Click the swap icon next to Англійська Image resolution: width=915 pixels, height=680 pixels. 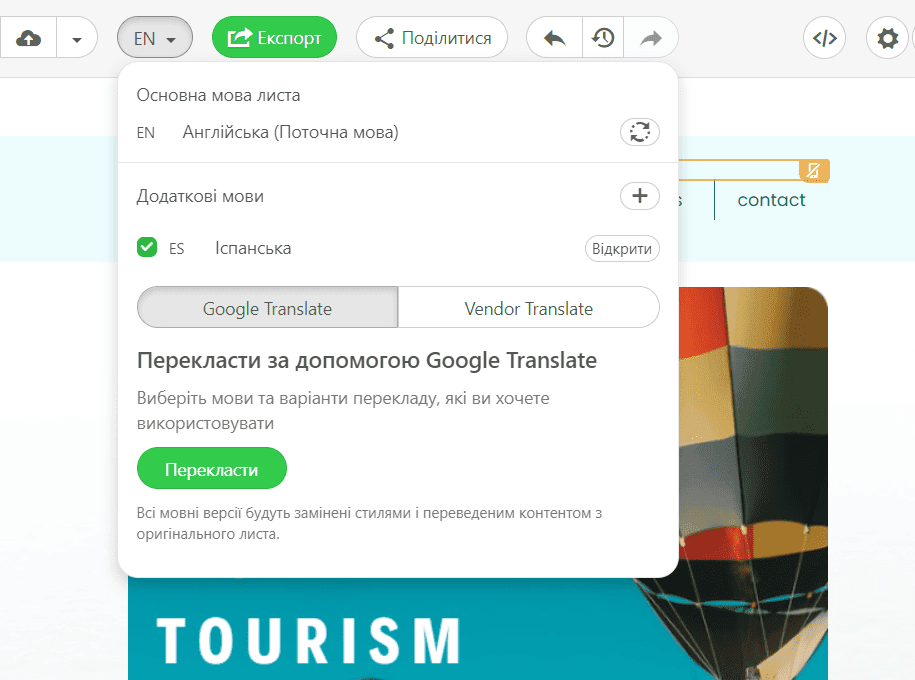(639, 132)
